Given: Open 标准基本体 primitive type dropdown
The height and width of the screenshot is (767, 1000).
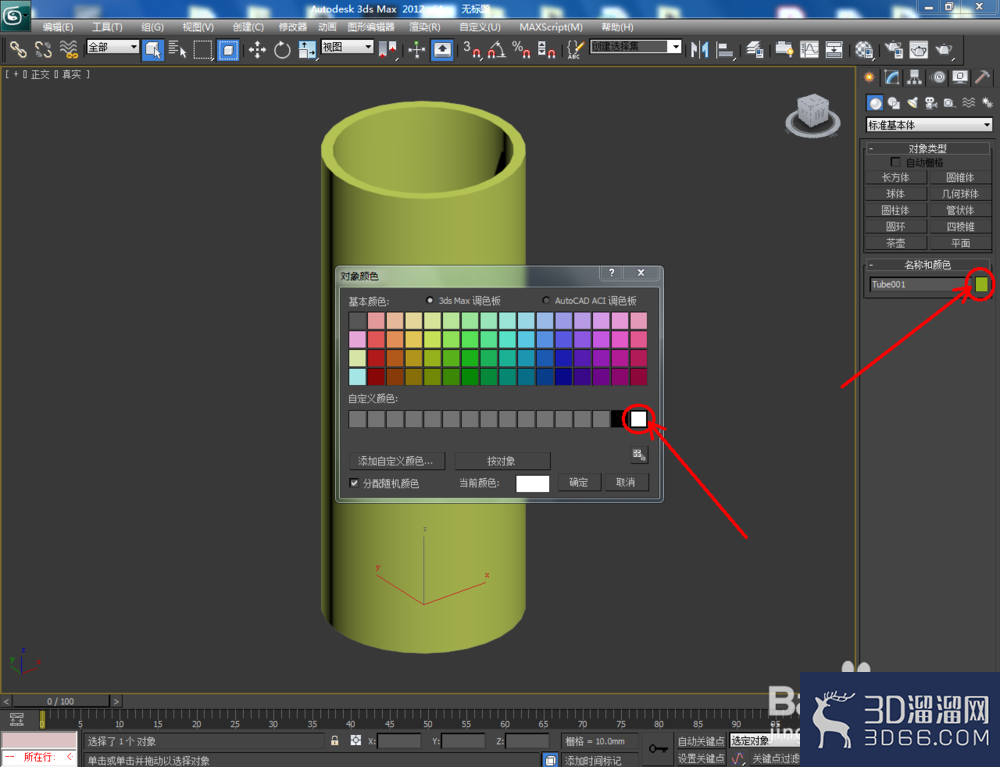Looking at the screenshot, I should tap(929, 125).
